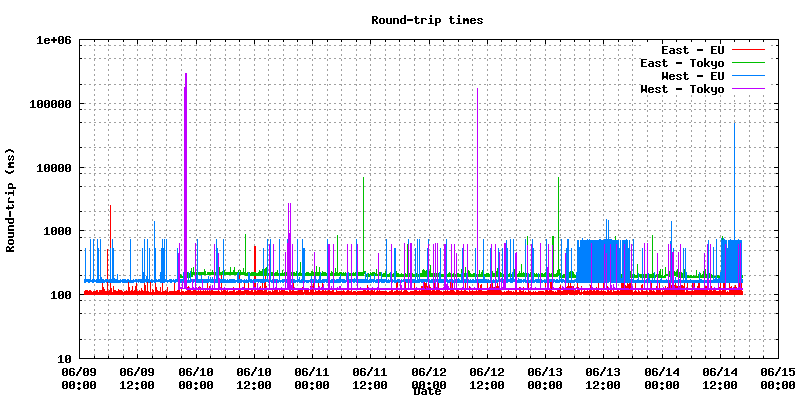The height and width of the screenshot is (400, 800).
Task: Click the "06/10 12:00" x-axis label
Action: [254, 379]
